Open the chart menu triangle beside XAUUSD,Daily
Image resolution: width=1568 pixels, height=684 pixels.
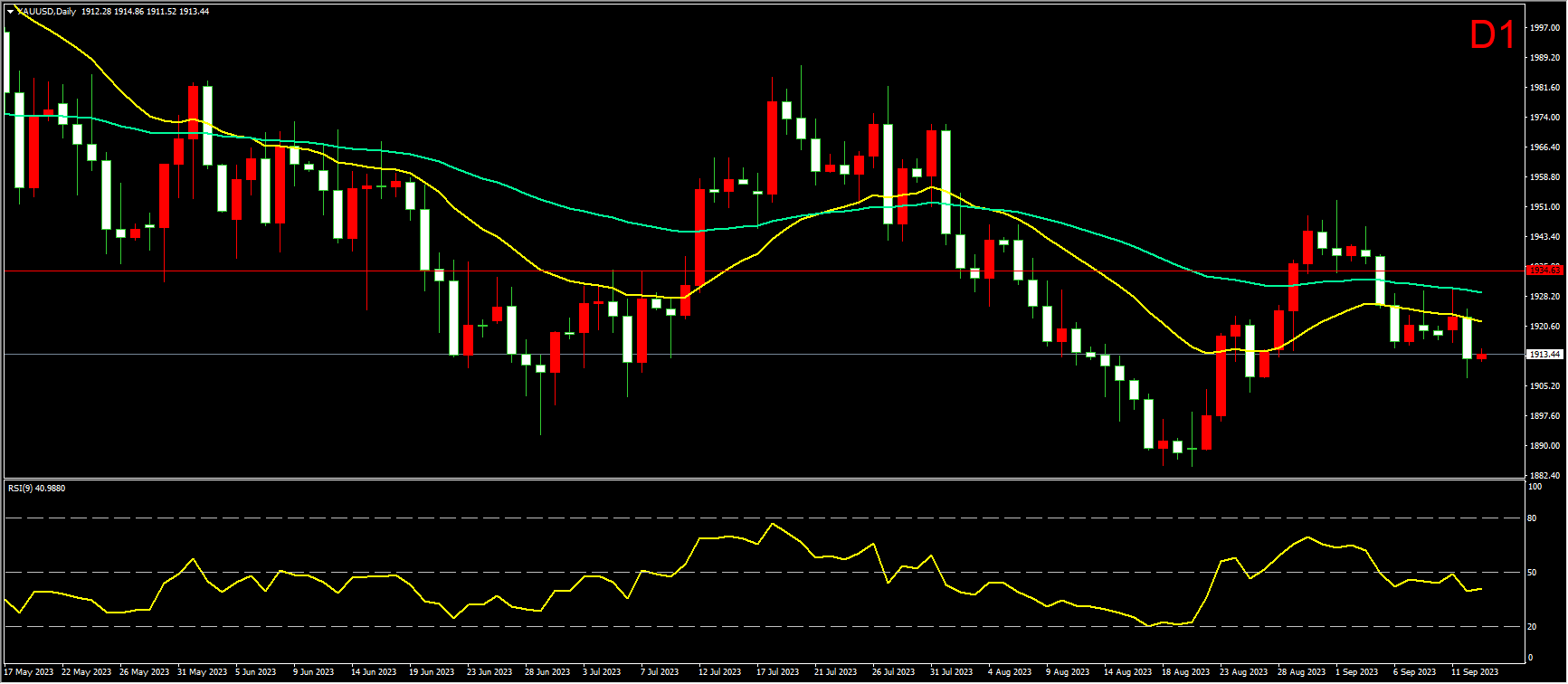point(10,12)
